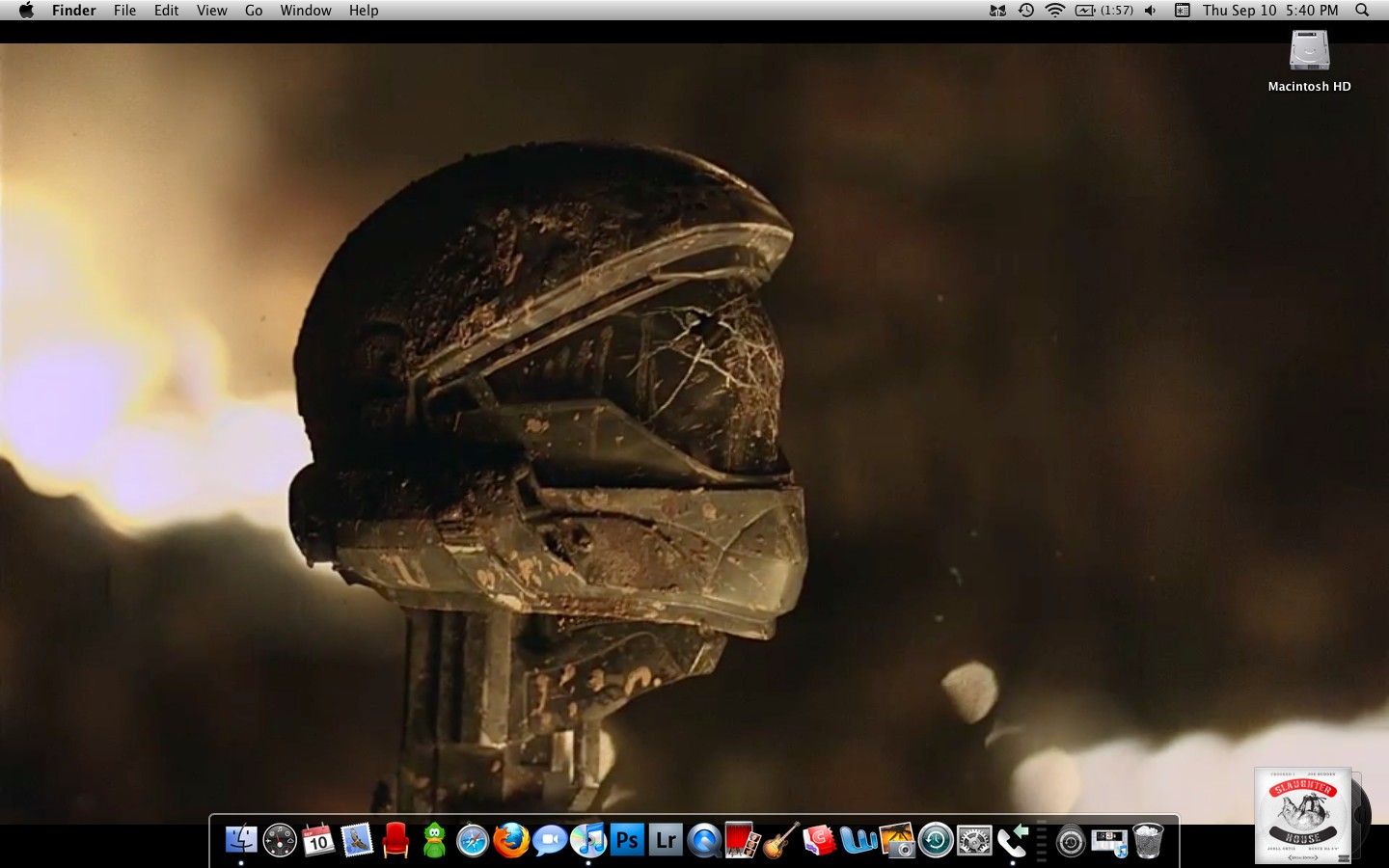Open System Preferences gears icon
The image size is (1389, 868).
point(974,841)
